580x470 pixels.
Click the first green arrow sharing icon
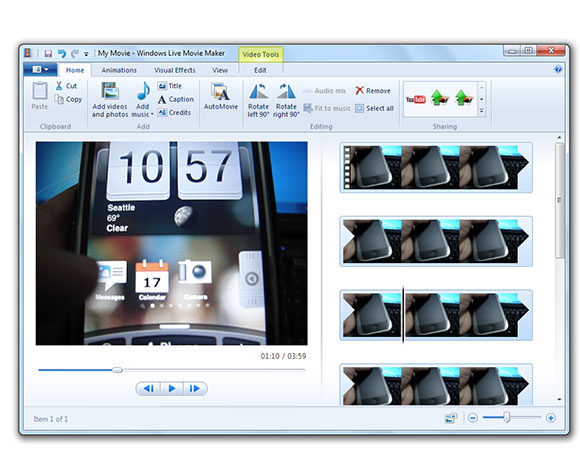coord(440,98)
